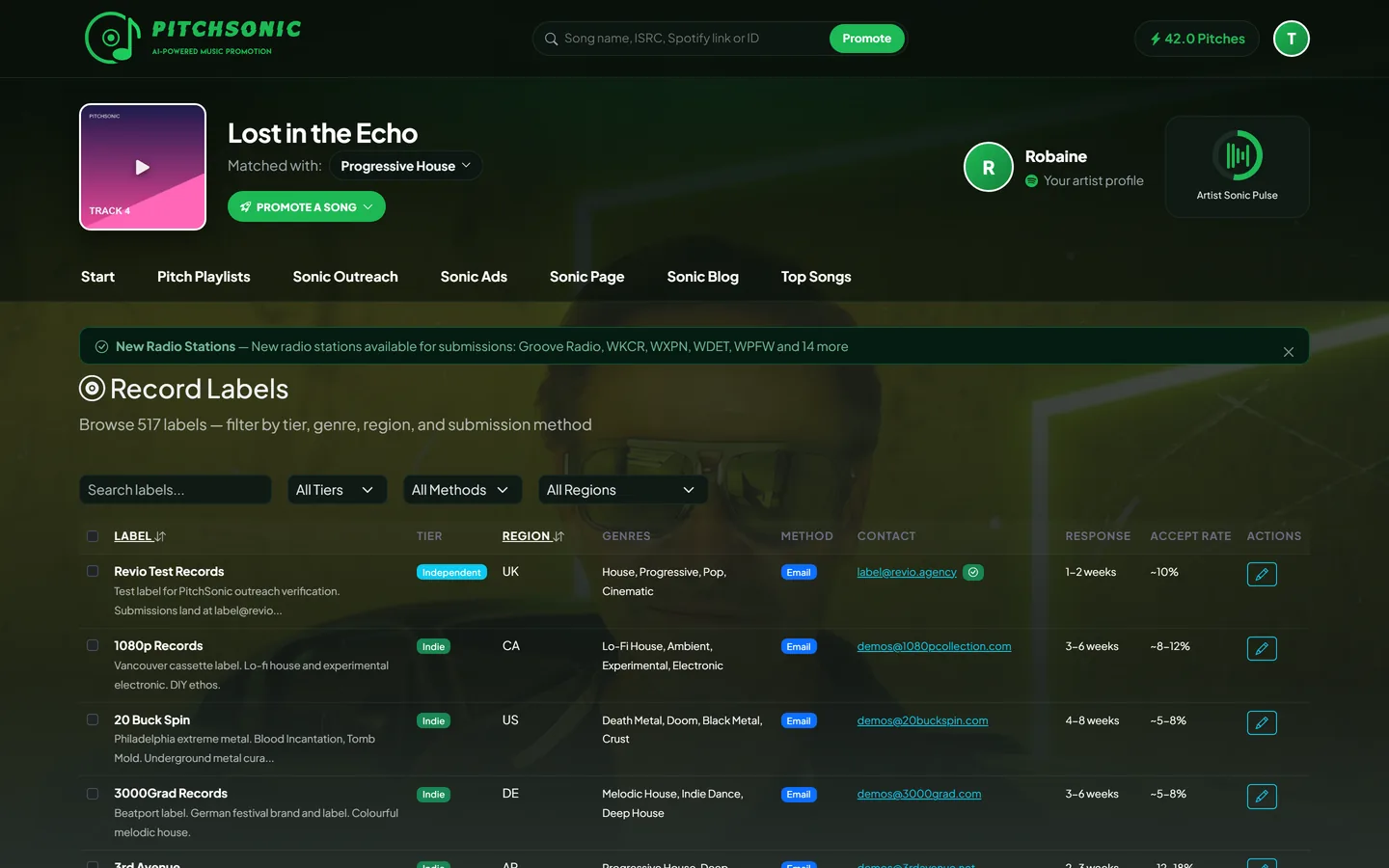Screen dimensions: 1389x868
Task: Focus the Search labels input field
Action: pyautogui.click(x=176, y=490)
